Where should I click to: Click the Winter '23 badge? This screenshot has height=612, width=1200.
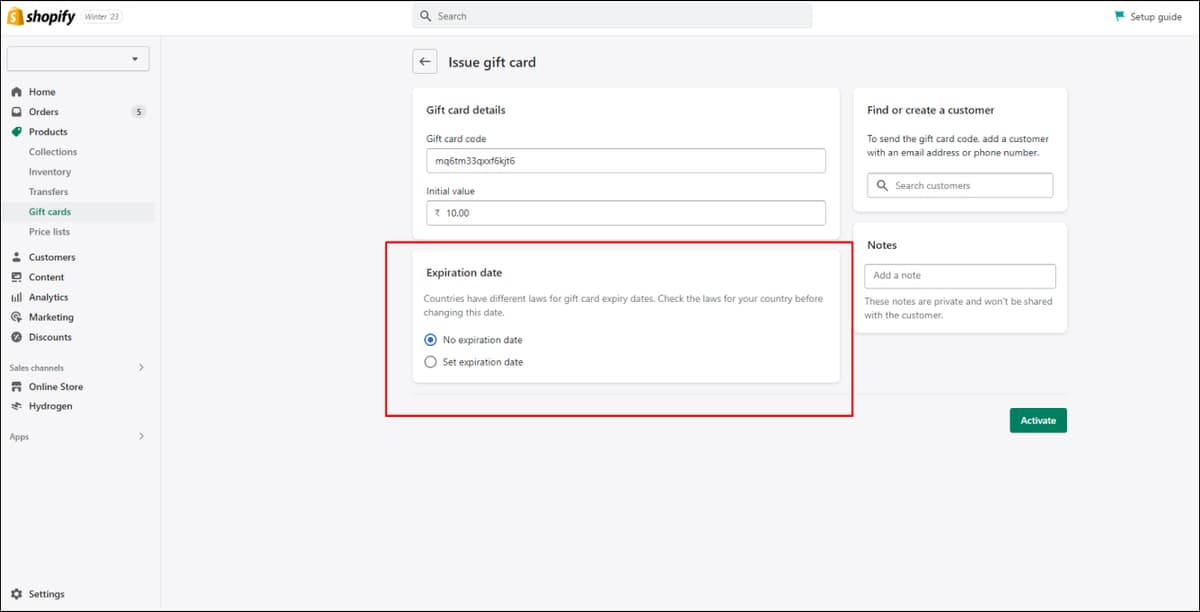click(103, 17)
